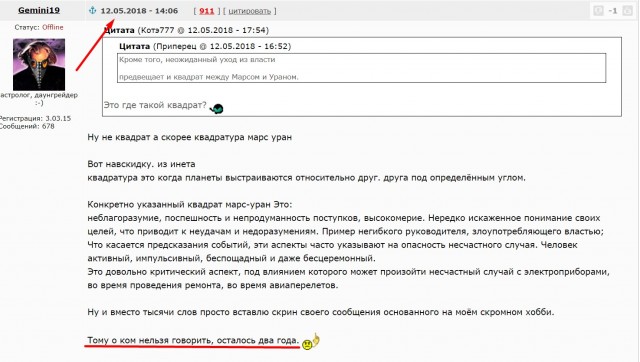The image size is (640, 362).
Task: Click the 'Статус: Offline' label
Action: (39, 27)
